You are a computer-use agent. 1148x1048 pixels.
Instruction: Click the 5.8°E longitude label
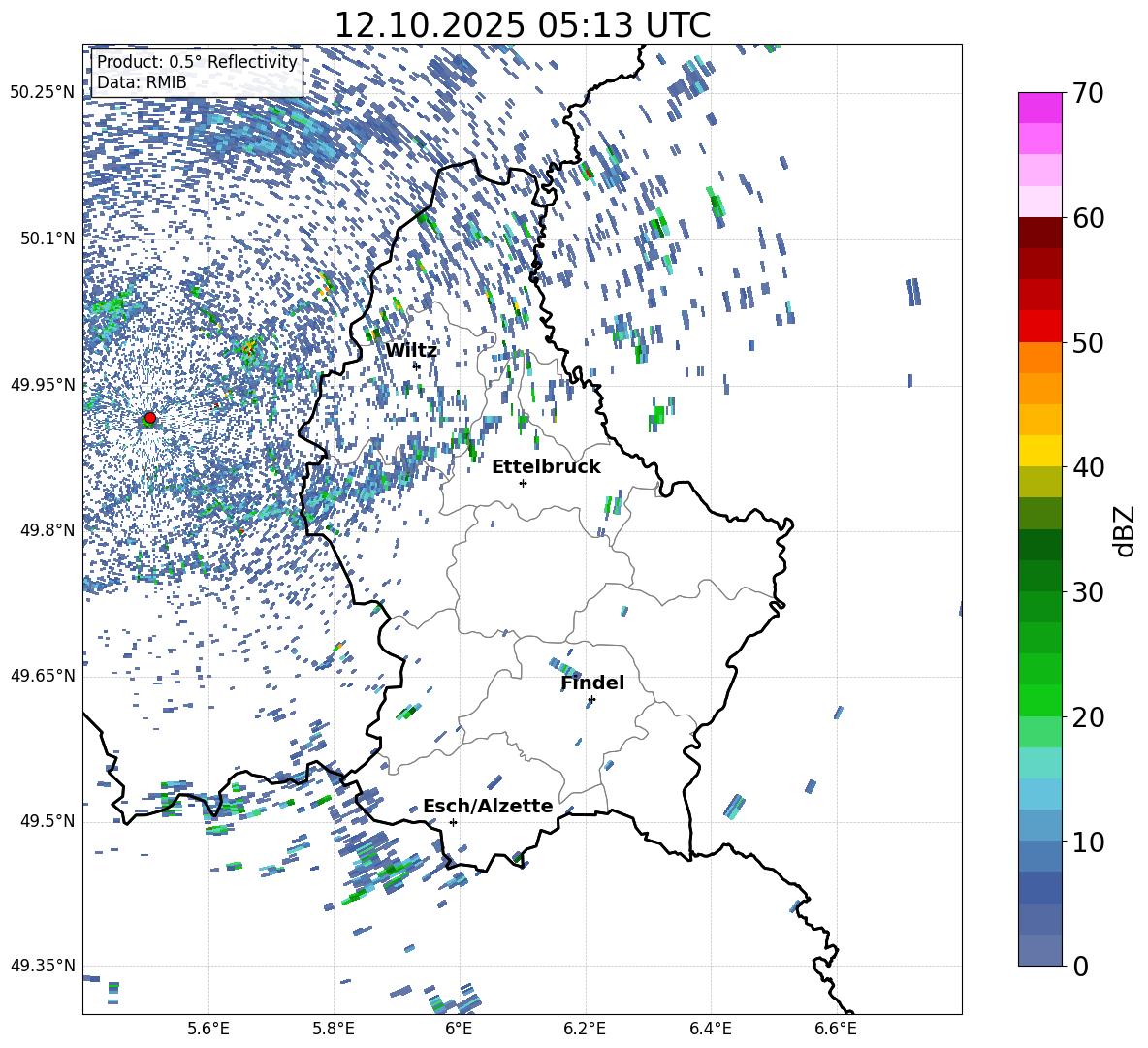[x=334, y=1029]
